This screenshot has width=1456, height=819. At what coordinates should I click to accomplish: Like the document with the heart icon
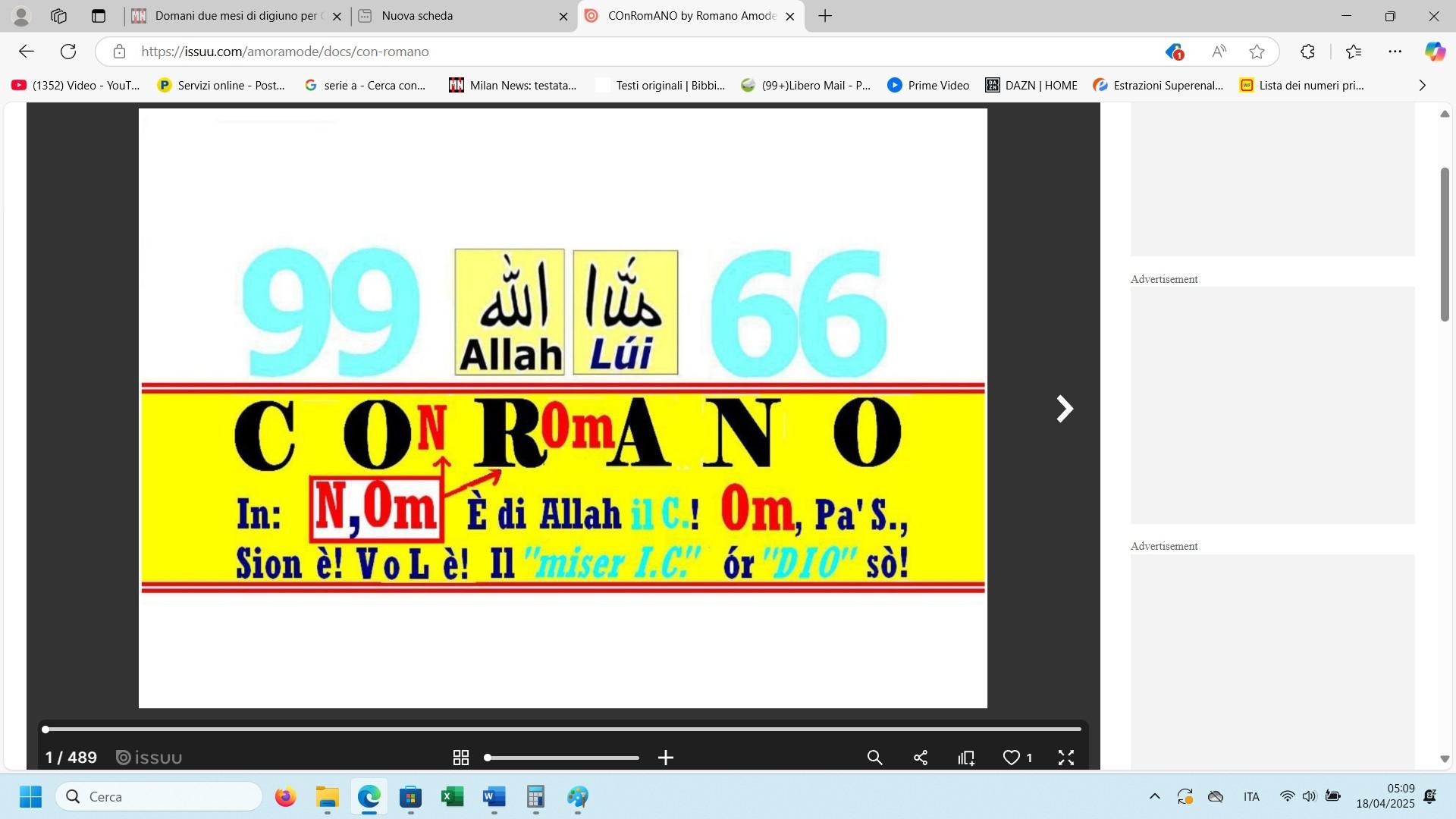[x=1012, y=758]
